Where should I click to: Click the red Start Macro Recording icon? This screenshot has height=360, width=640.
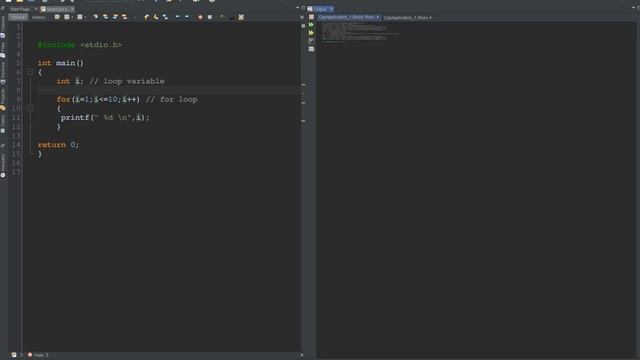point(200,17)
